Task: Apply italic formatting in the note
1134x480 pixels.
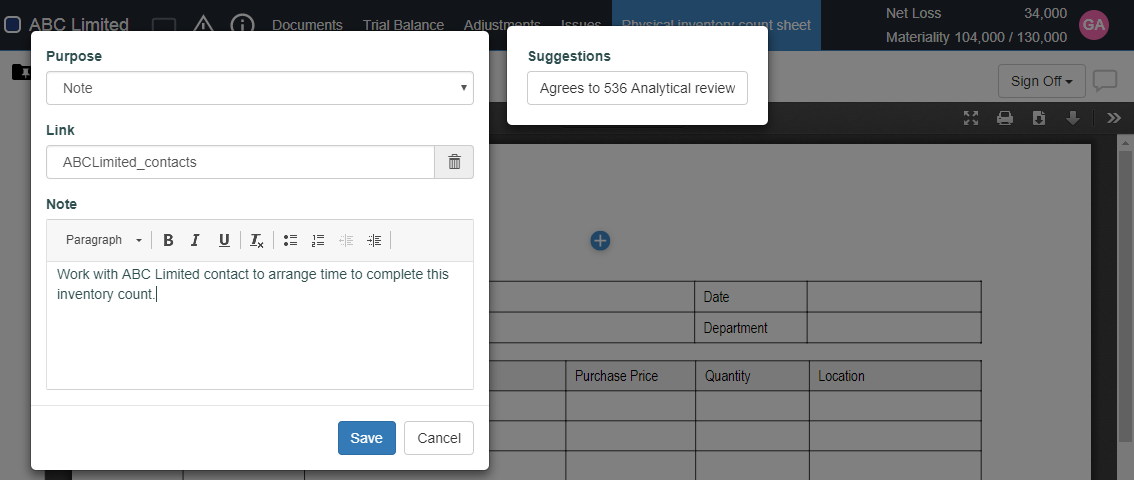Action: click(196, 240)
